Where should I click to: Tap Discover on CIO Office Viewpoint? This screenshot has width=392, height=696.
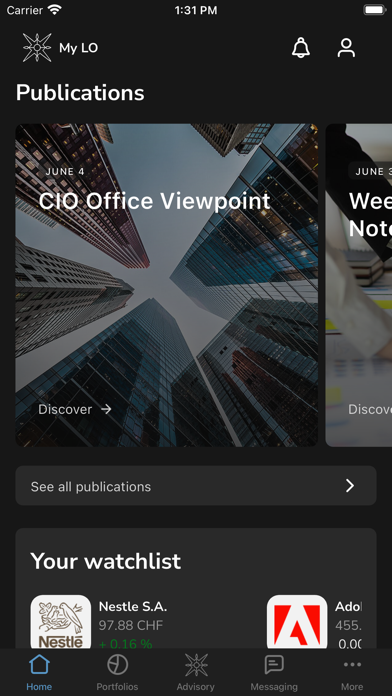65,409
